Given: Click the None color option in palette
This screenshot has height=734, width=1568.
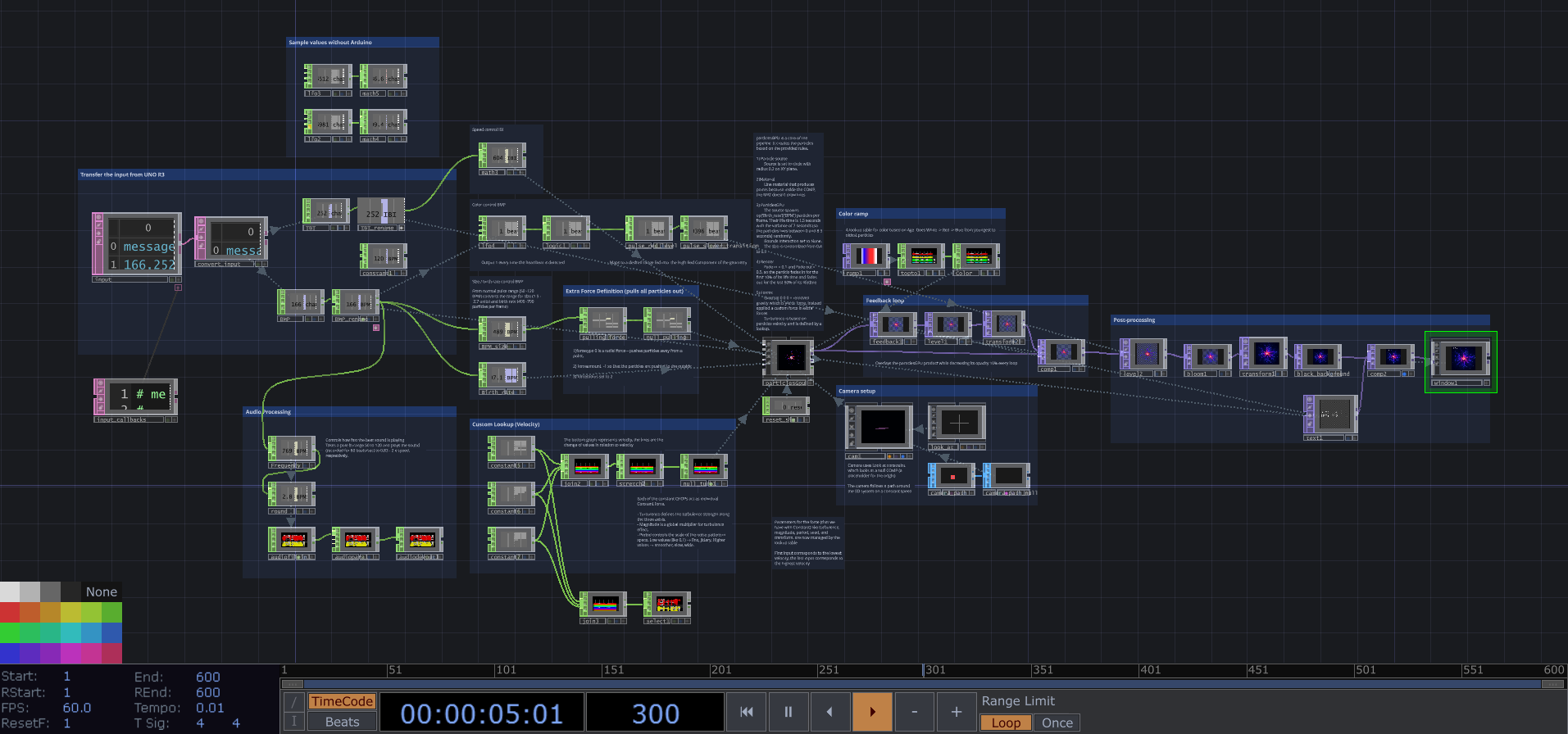Looking at the screenshot, I should (102, 591).
